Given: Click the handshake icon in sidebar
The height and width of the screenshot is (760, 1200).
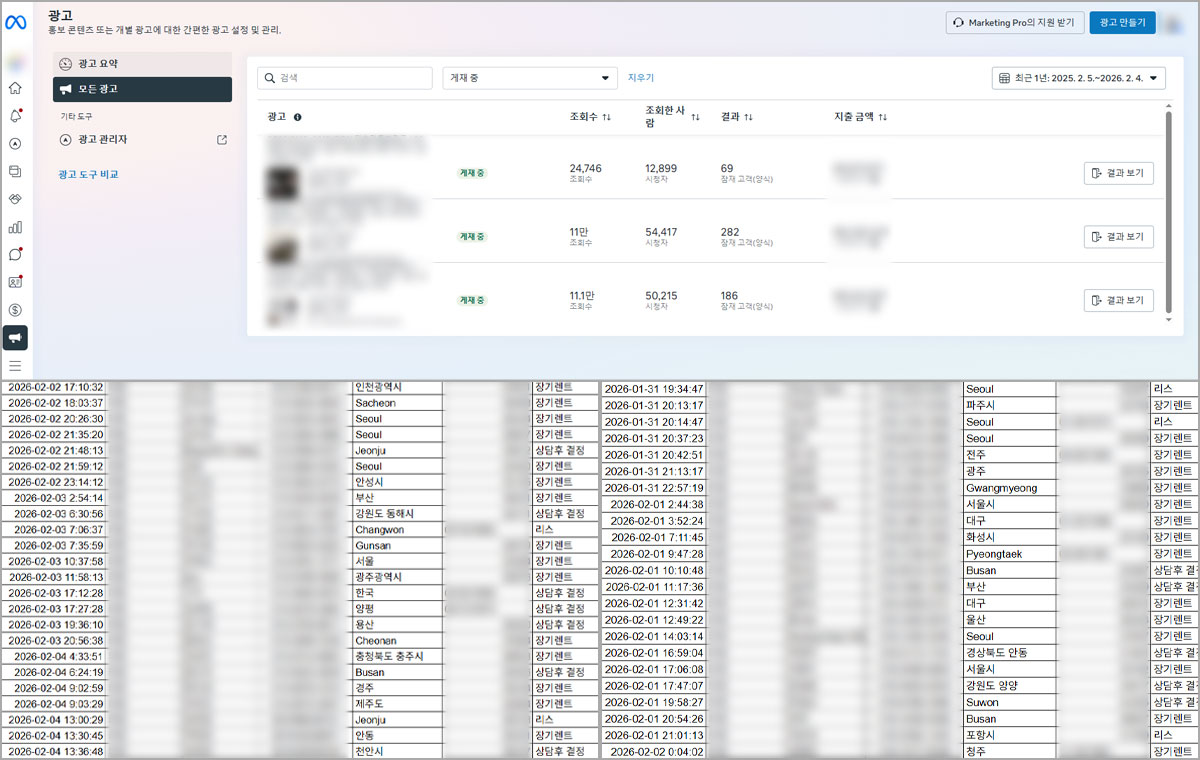Looking at the screenshot, I should [15, 199].
